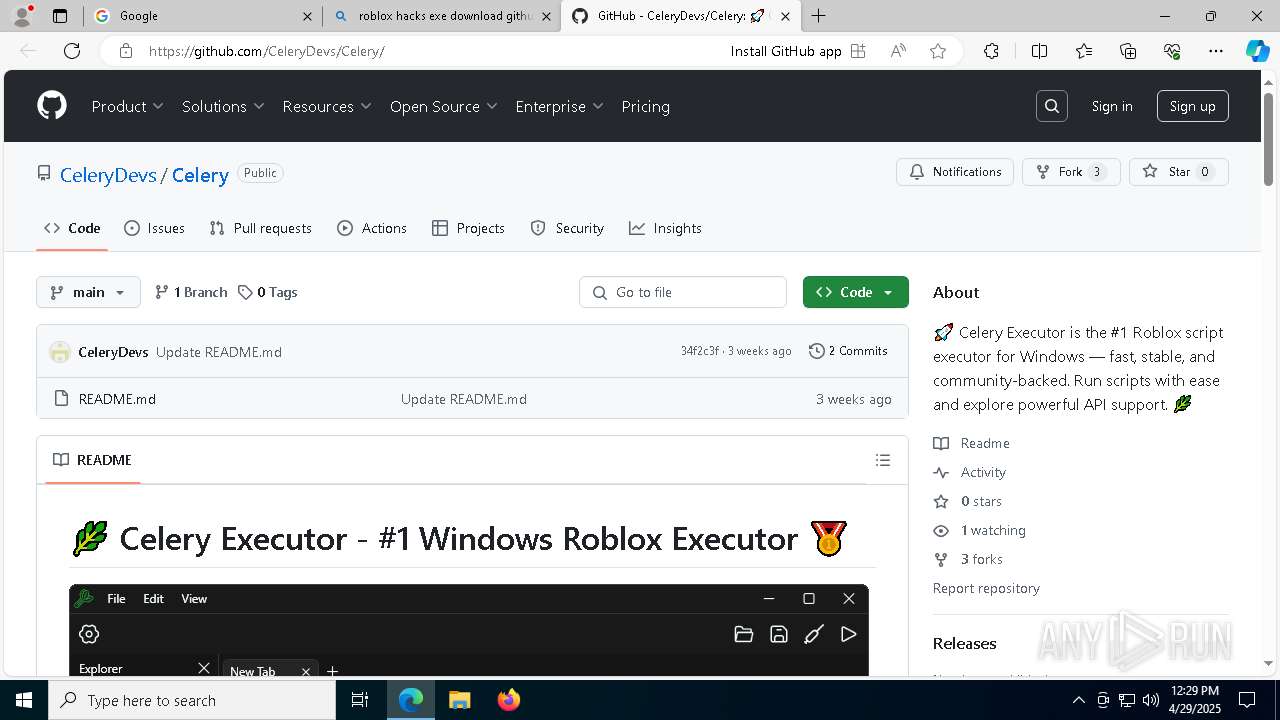The height and width of the screenshot is (720, 1280).
Task: Launch Firefox from taskbar
Action: pyautogui.click(x=508, y=700)
